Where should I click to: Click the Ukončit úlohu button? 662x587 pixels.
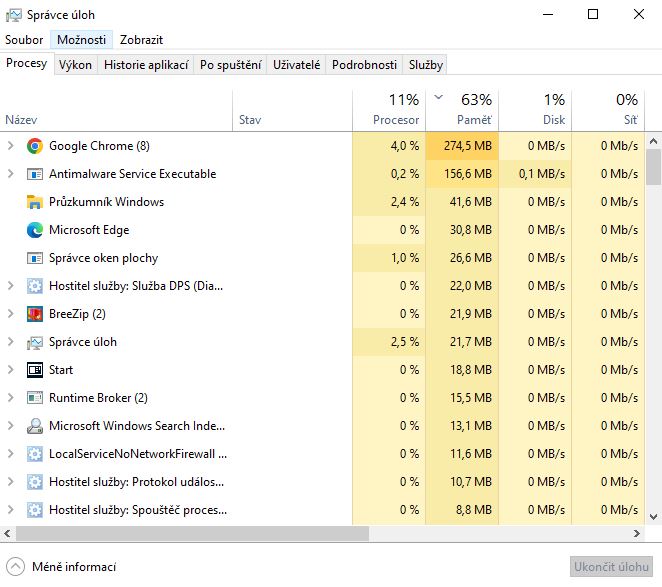coord(611,567)
